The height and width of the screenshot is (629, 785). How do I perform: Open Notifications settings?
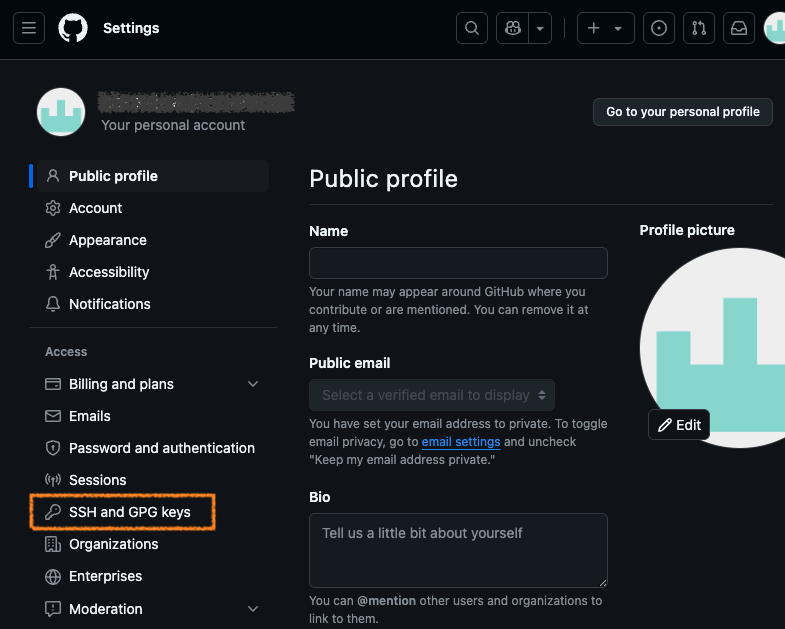click(153, 304)
